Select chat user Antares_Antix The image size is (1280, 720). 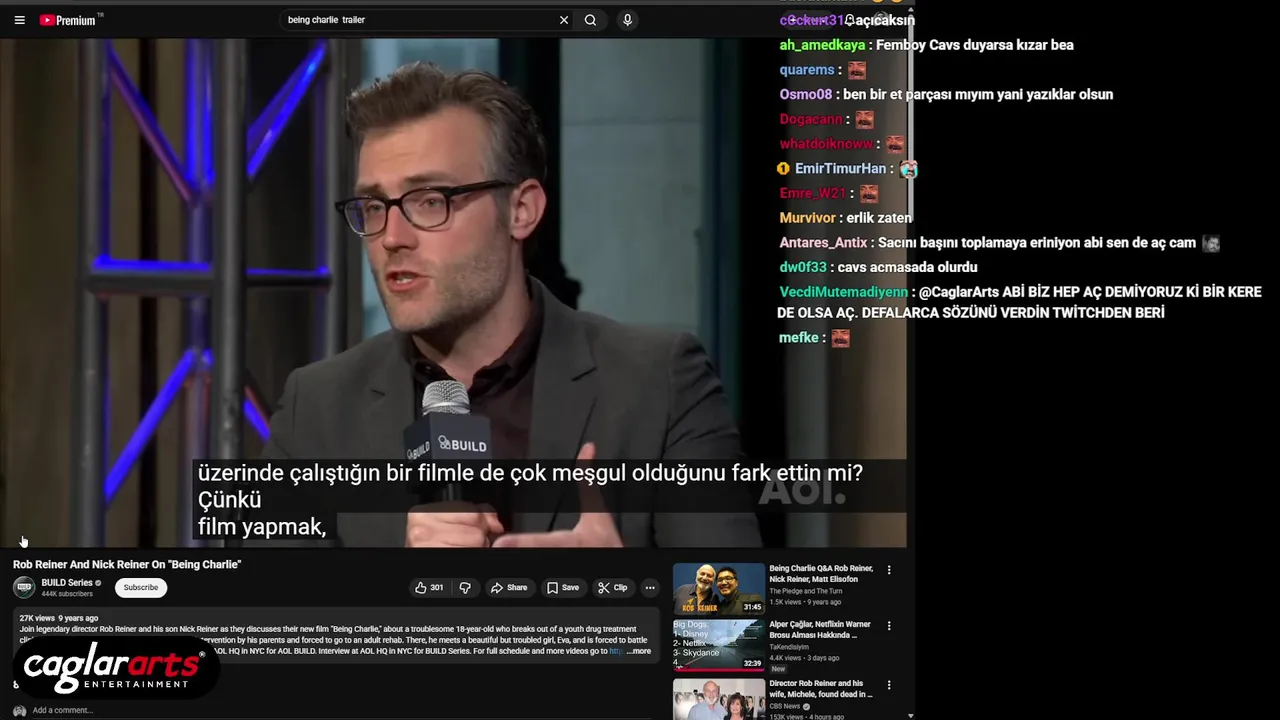pos(823,243)
